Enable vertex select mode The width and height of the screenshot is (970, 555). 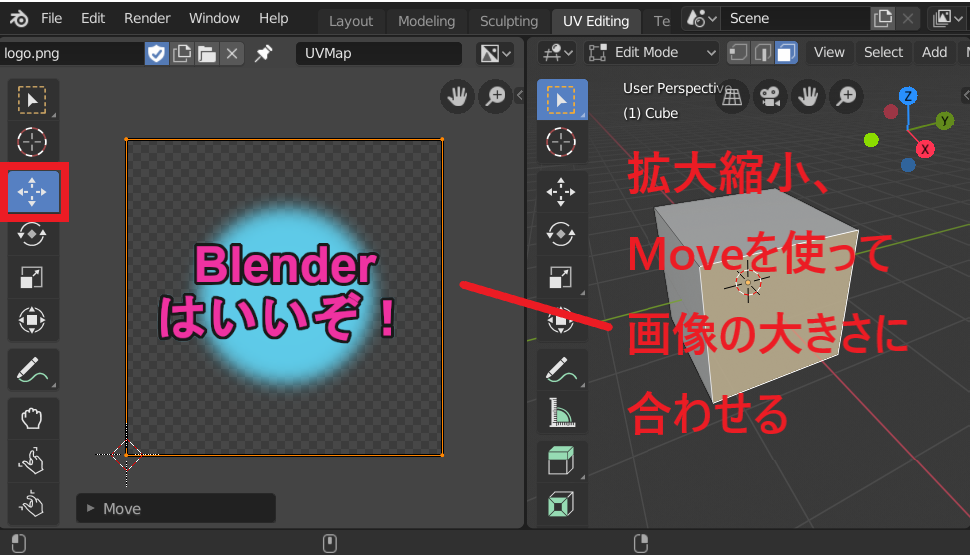pyautogui.click(x=738, y=53)
